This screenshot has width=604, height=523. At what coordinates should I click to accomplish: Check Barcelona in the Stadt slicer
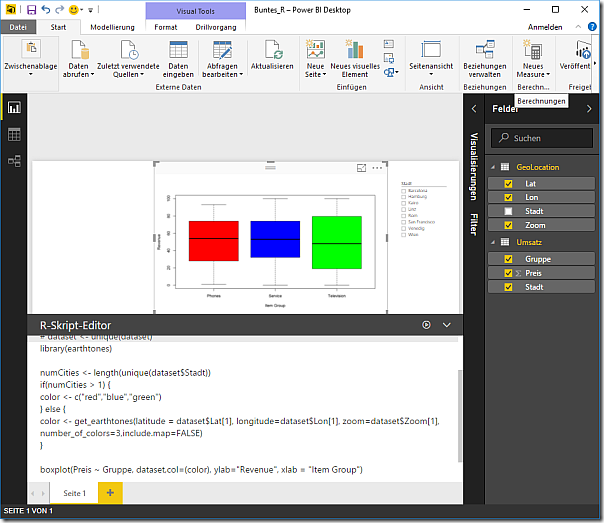point(403,191)
